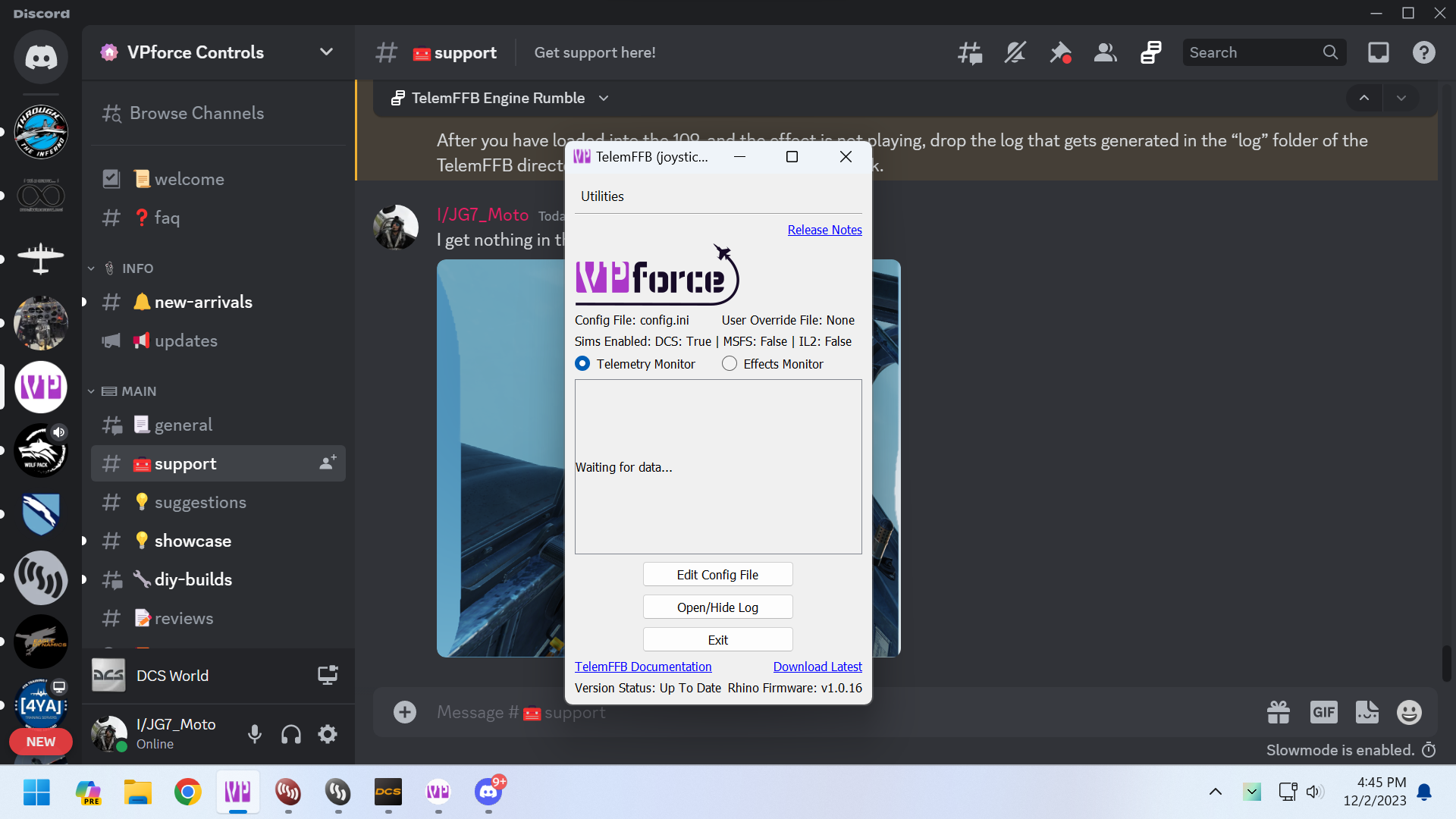Viewport: 1456px width, 819px height.
Task: Mute microphone in user panel
Action: 255,734
